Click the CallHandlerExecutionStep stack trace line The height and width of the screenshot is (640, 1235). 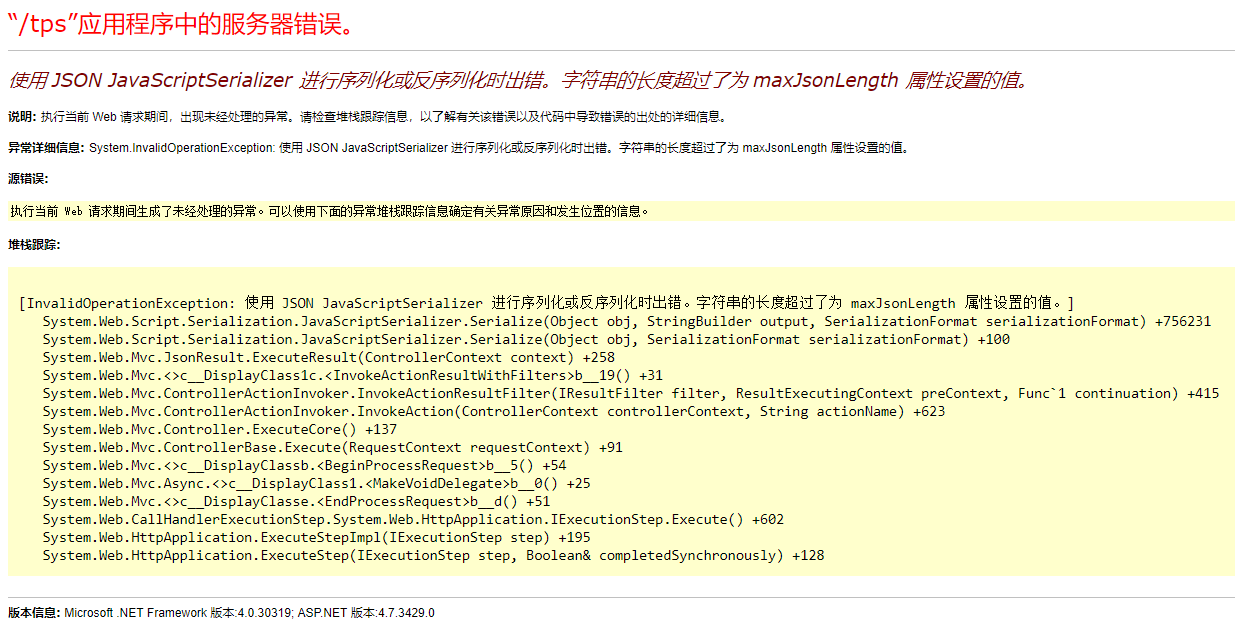(x=413, y=520)
